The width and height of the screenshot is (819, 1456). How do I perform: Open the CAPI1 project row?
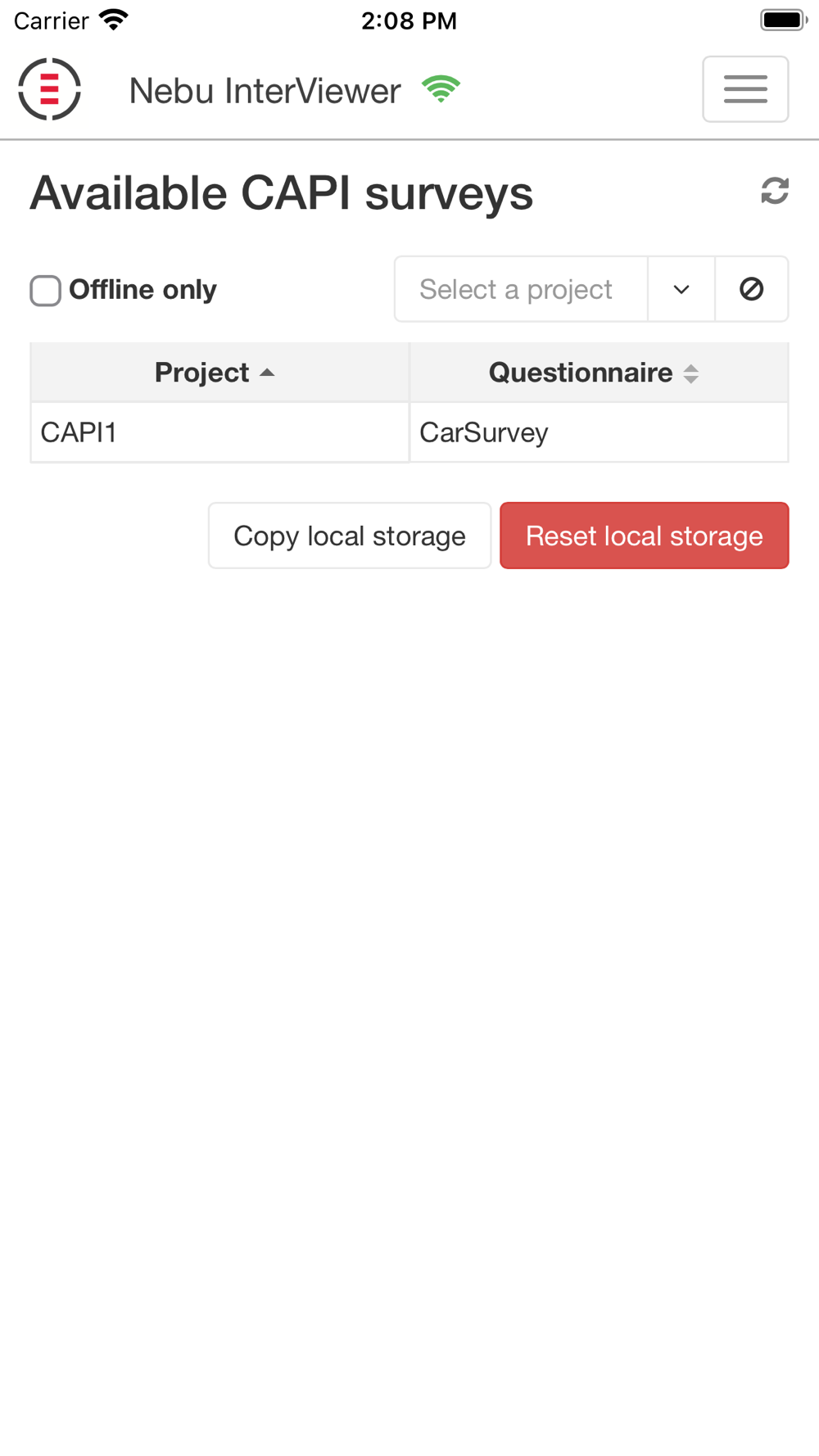219,432
